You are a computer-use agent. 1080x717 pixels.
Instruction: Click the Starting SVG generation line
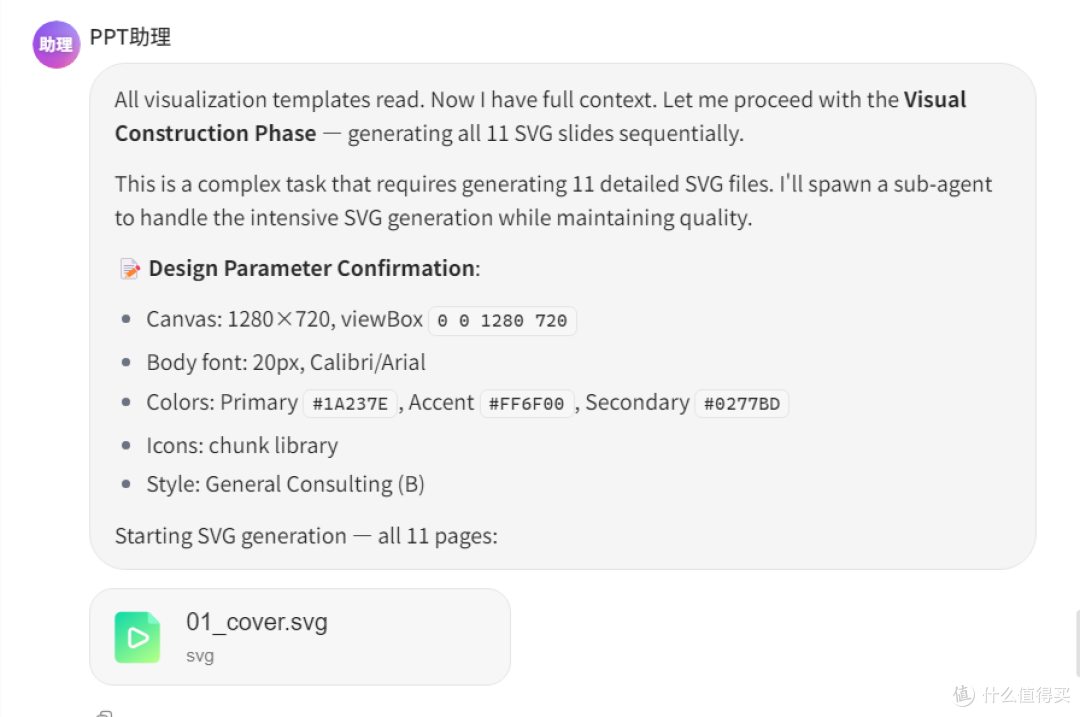click(x=306, y=536)
